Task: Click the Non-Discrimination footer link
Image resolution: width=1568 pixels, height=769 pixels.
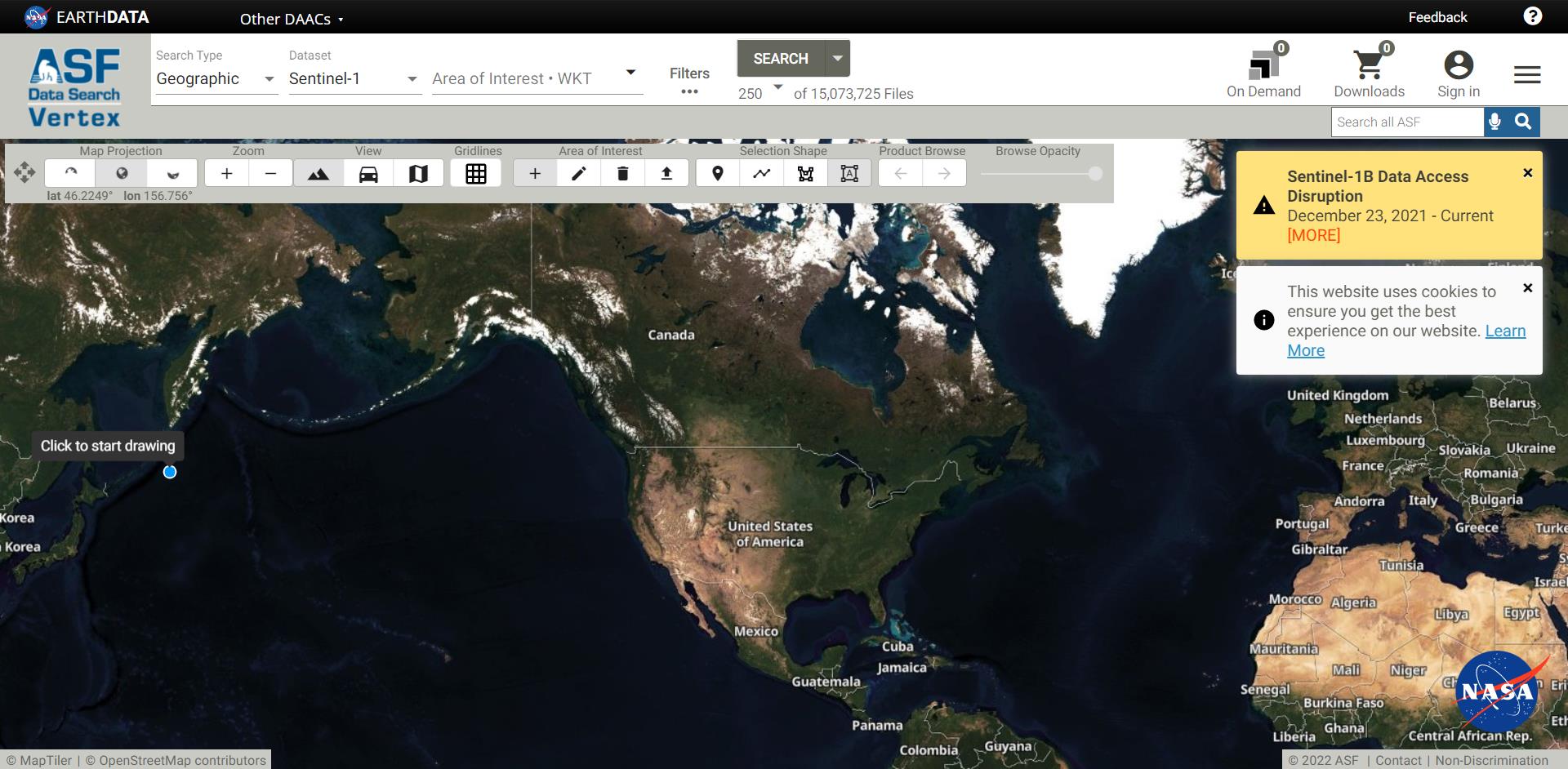Action: point(1491,760)
